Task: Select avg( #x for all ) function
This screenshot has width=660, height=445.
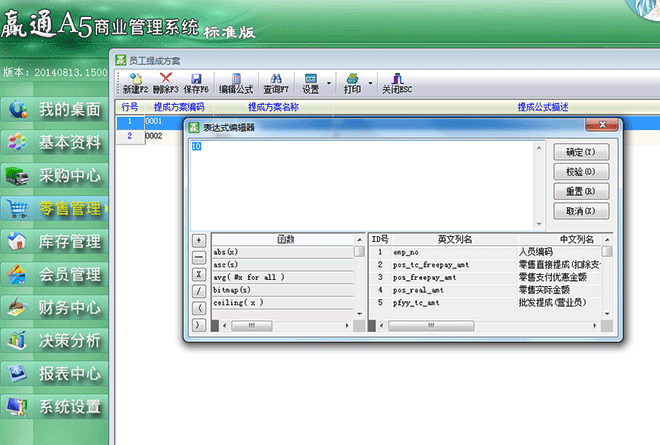Action: pos(283,277)
